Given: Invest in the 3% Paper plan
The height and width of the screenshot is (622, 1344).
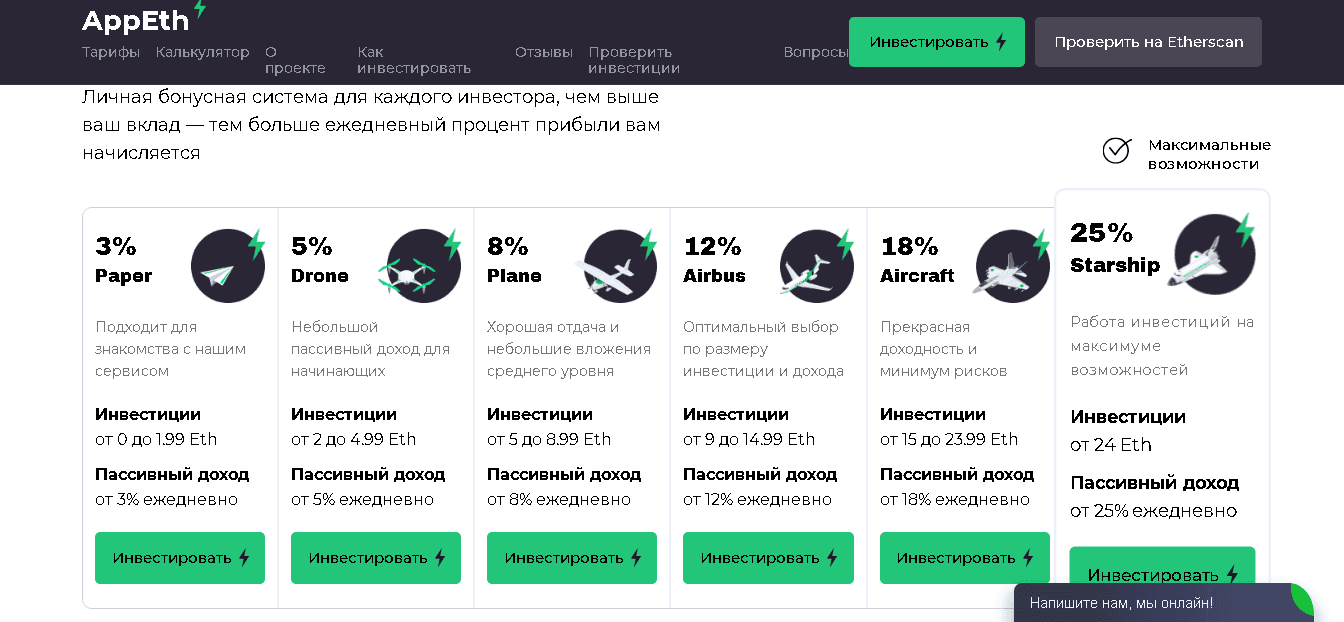Looking at the screenshot, I should tap(180, 558).
